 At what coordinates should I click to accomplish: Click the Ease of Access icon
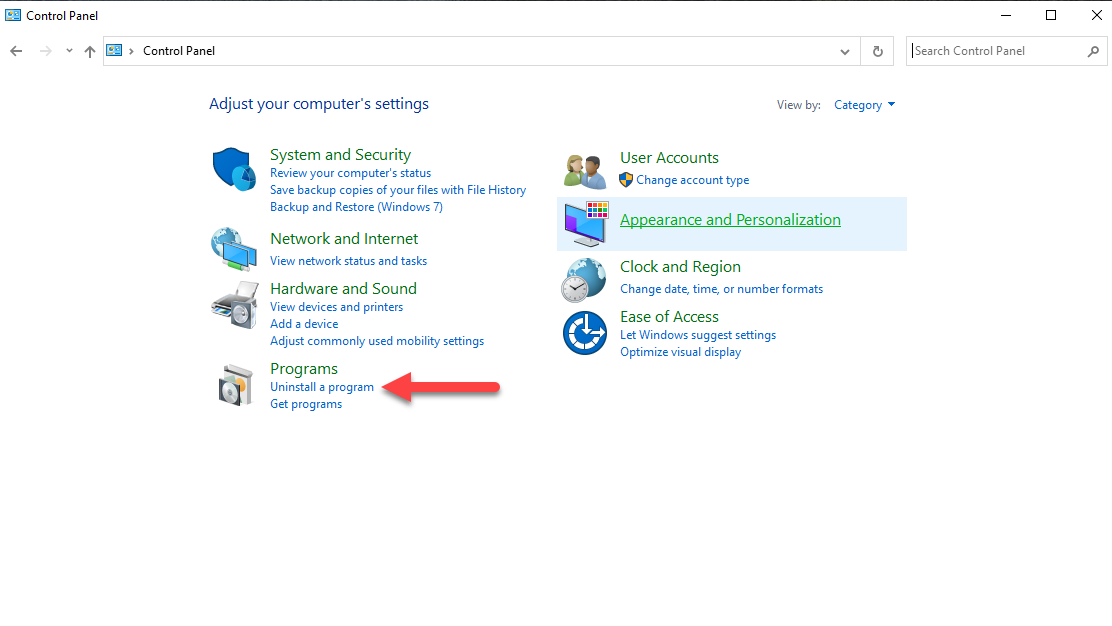pyautogui.click(x=585, y=332)
